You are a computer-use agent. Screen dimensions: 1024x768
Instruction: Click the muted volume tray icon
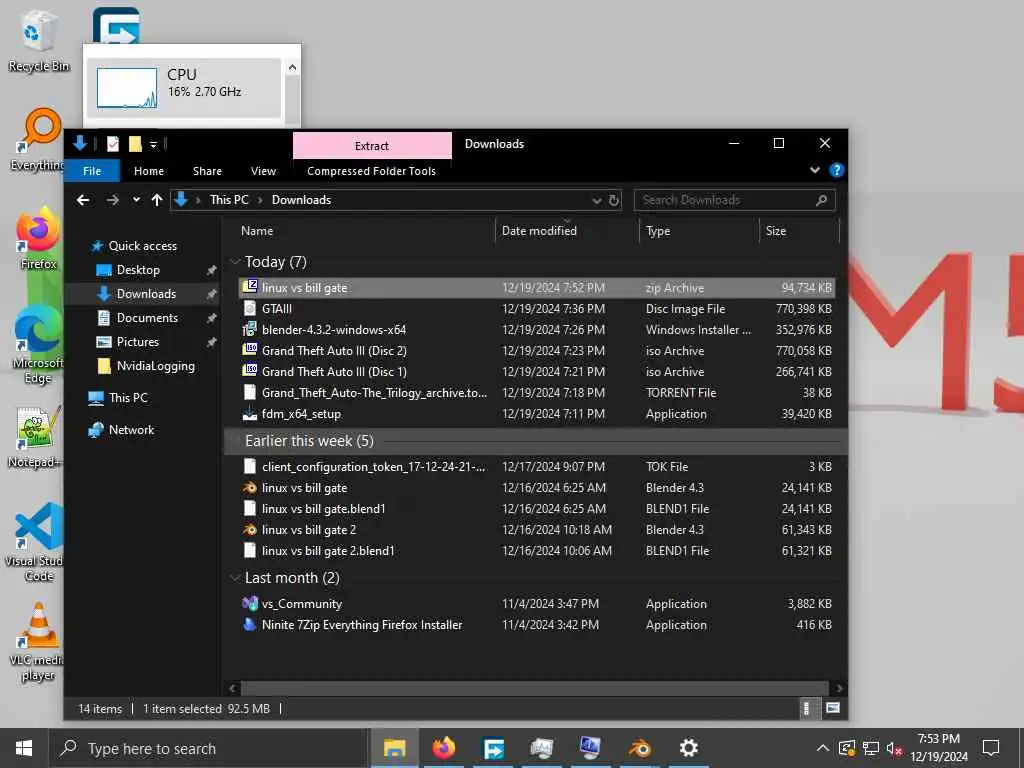[894, 748]
